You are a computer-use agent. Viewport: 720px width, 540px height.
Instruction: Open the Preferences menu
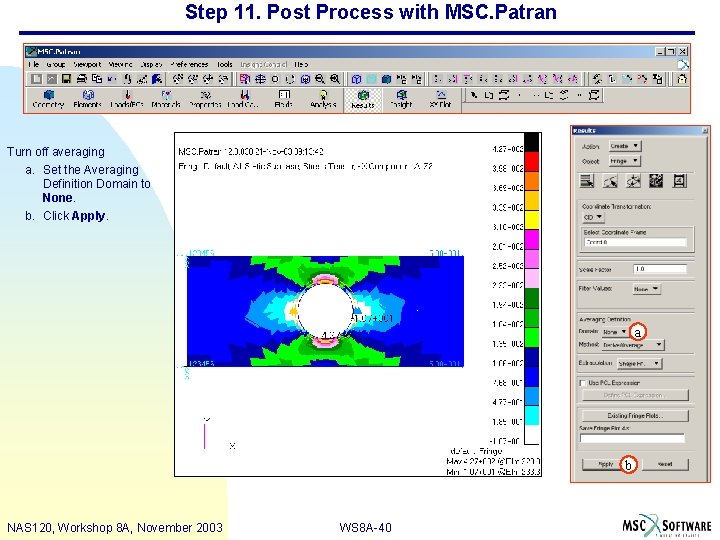coord(189,64)
